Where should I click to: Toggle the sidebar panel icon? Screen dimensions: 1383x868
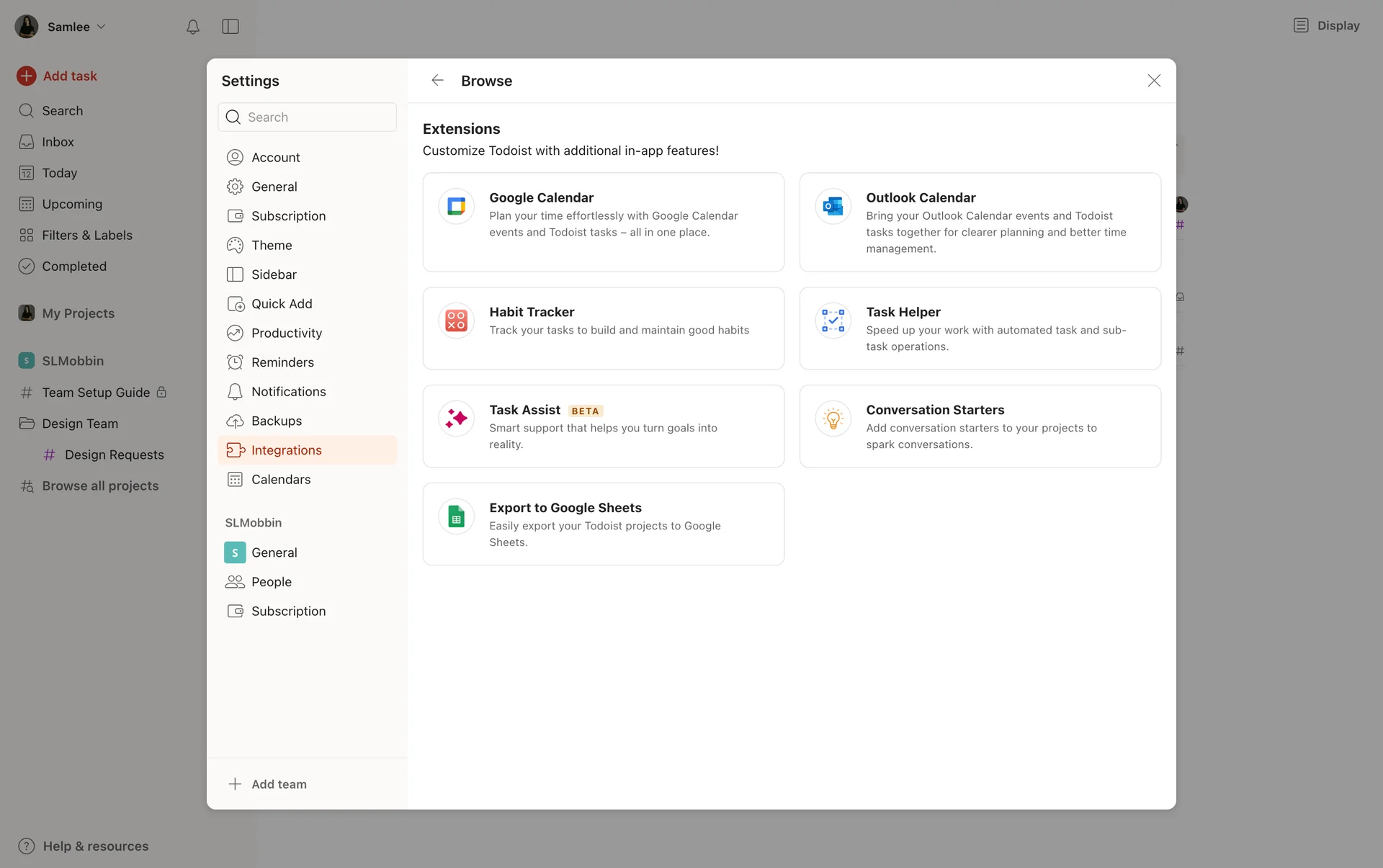230,27
